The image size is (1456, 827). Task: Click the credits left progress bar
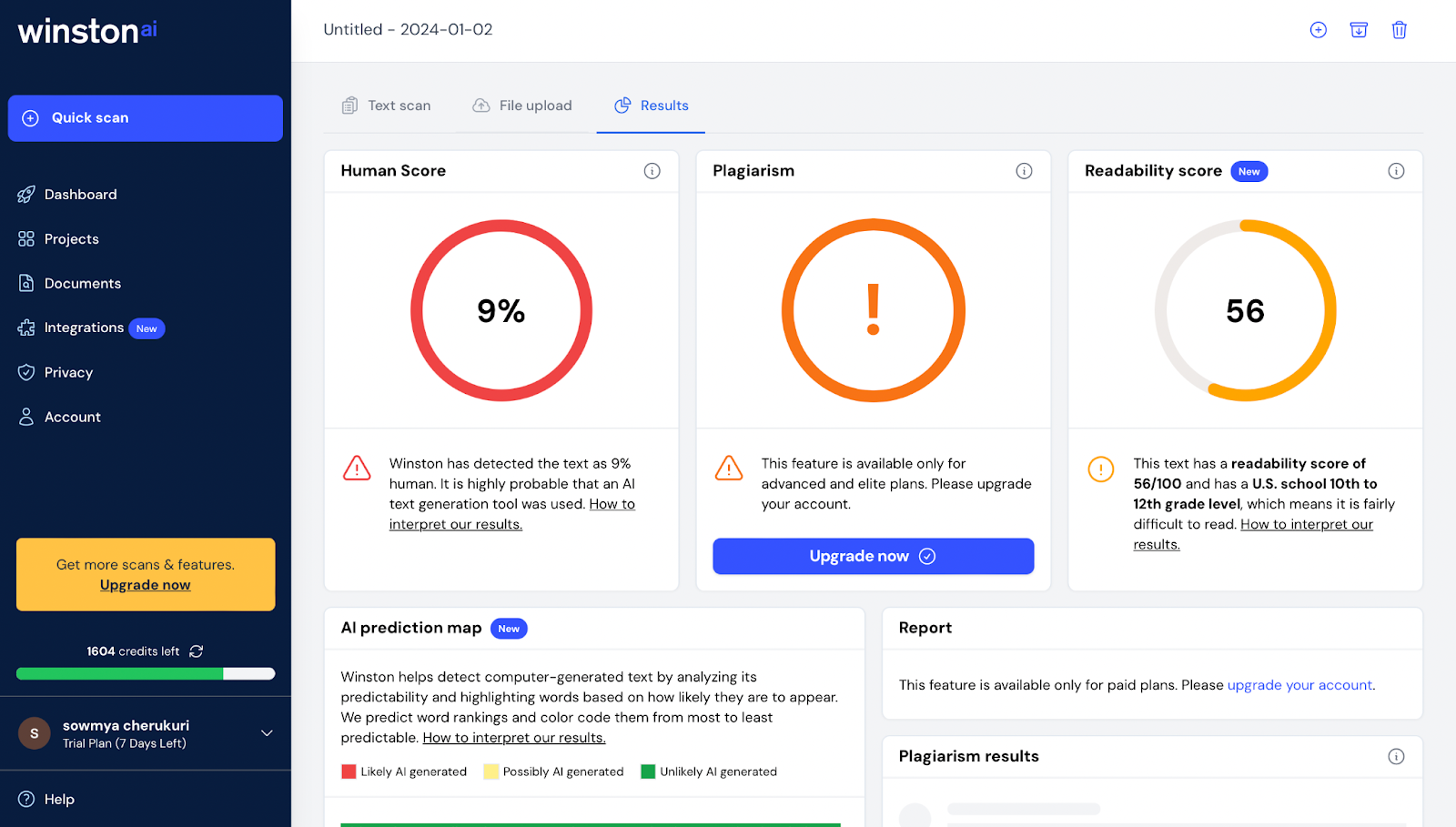[146, 674]
